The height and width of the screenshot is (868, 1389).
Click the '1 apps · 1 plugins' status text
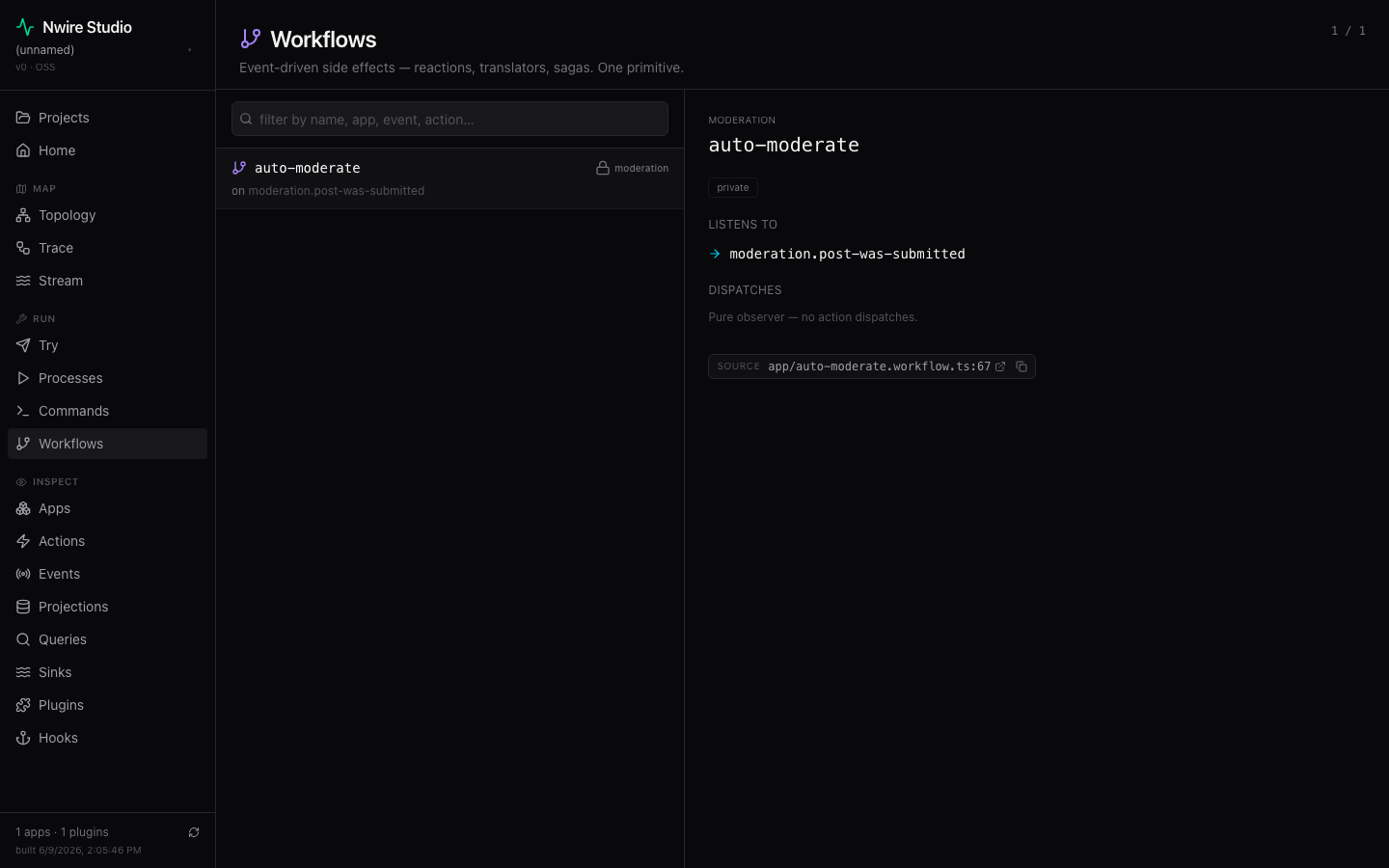pos(62,832)
